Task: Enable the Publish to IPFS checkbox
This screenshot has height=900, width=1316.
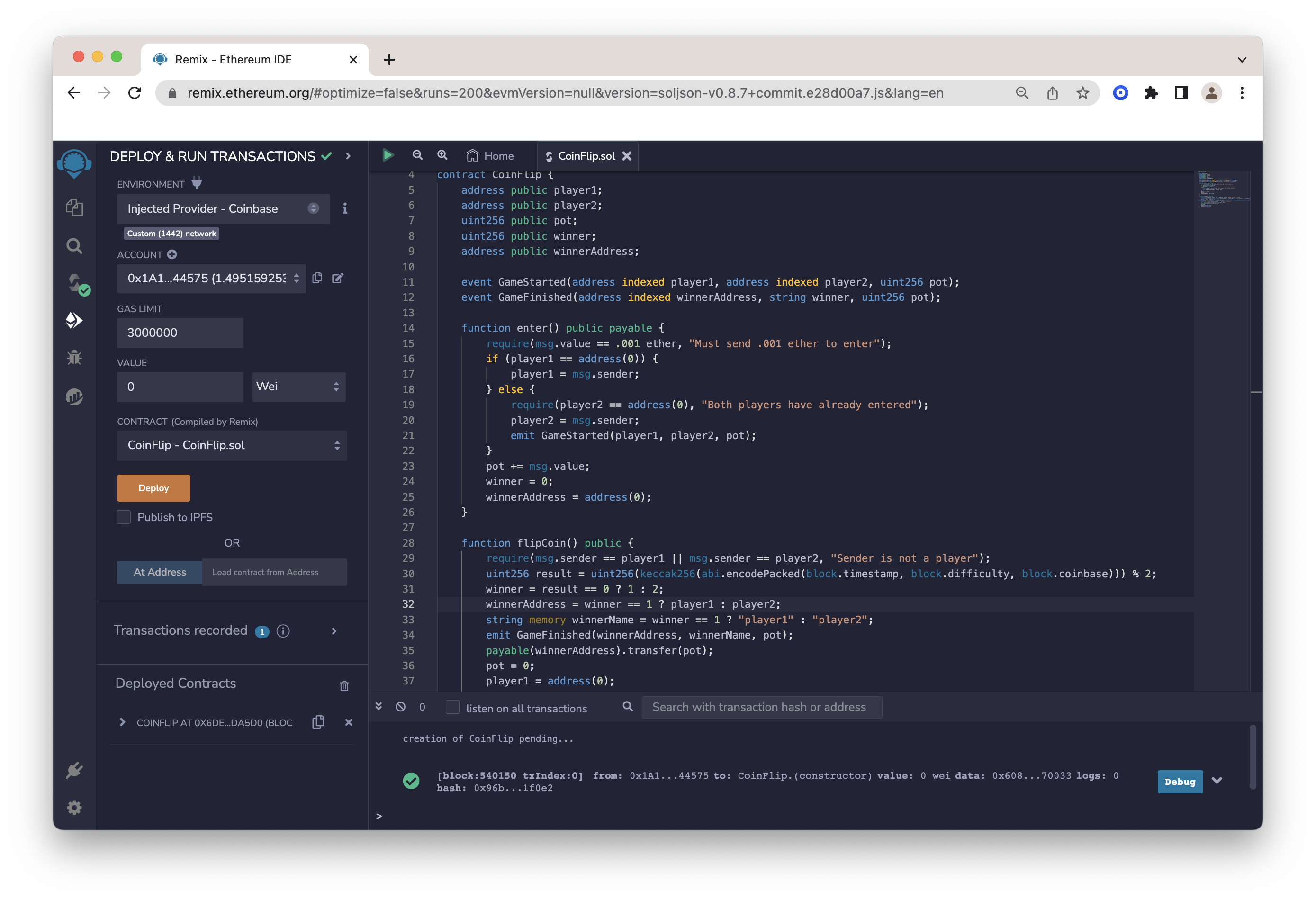Action: [x=124, y=516]
